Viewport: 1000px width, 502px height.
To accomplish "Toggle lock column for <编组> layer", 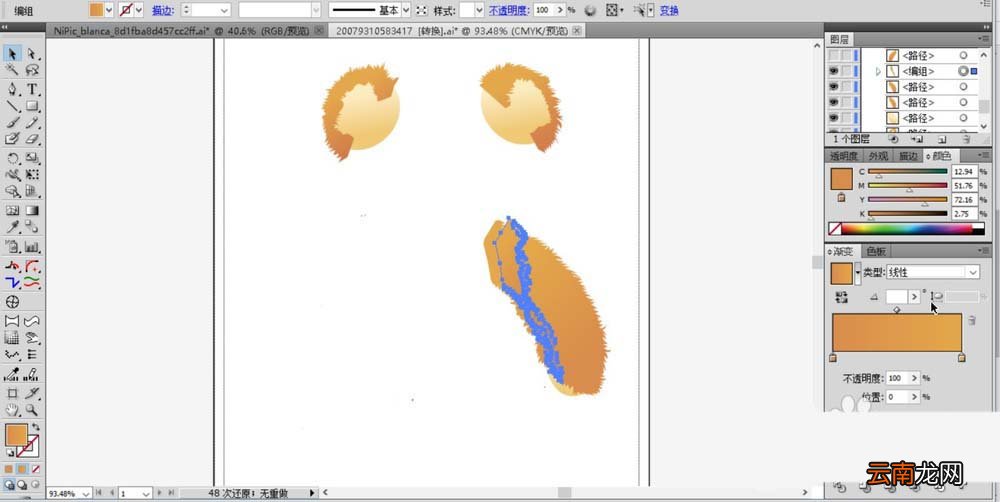I will coord(846,71).
